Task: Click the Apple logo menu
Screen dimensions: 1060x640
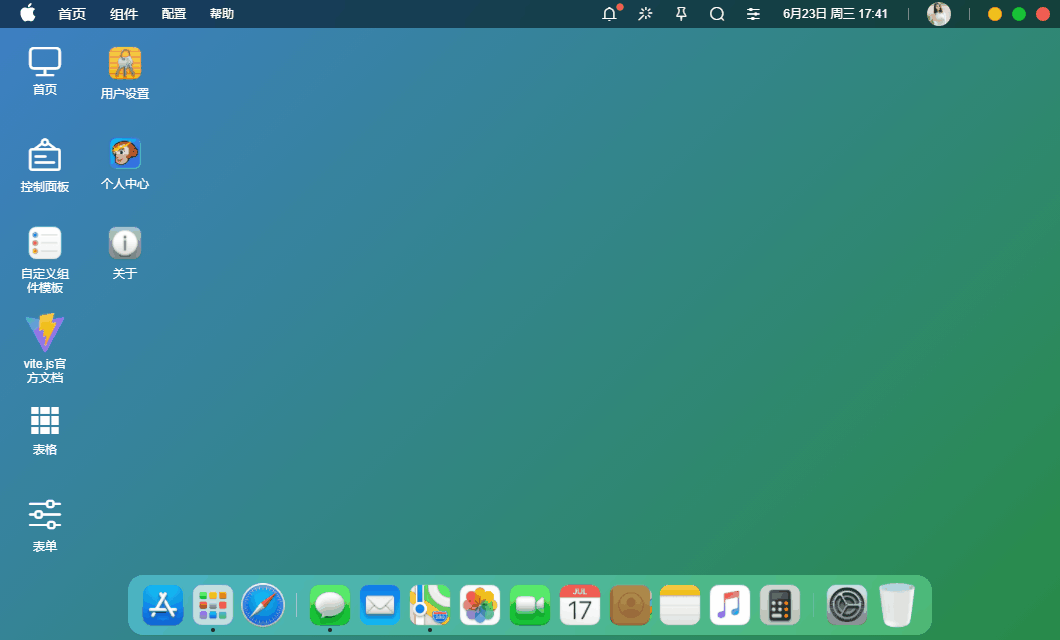Action: tap(27, 13)
